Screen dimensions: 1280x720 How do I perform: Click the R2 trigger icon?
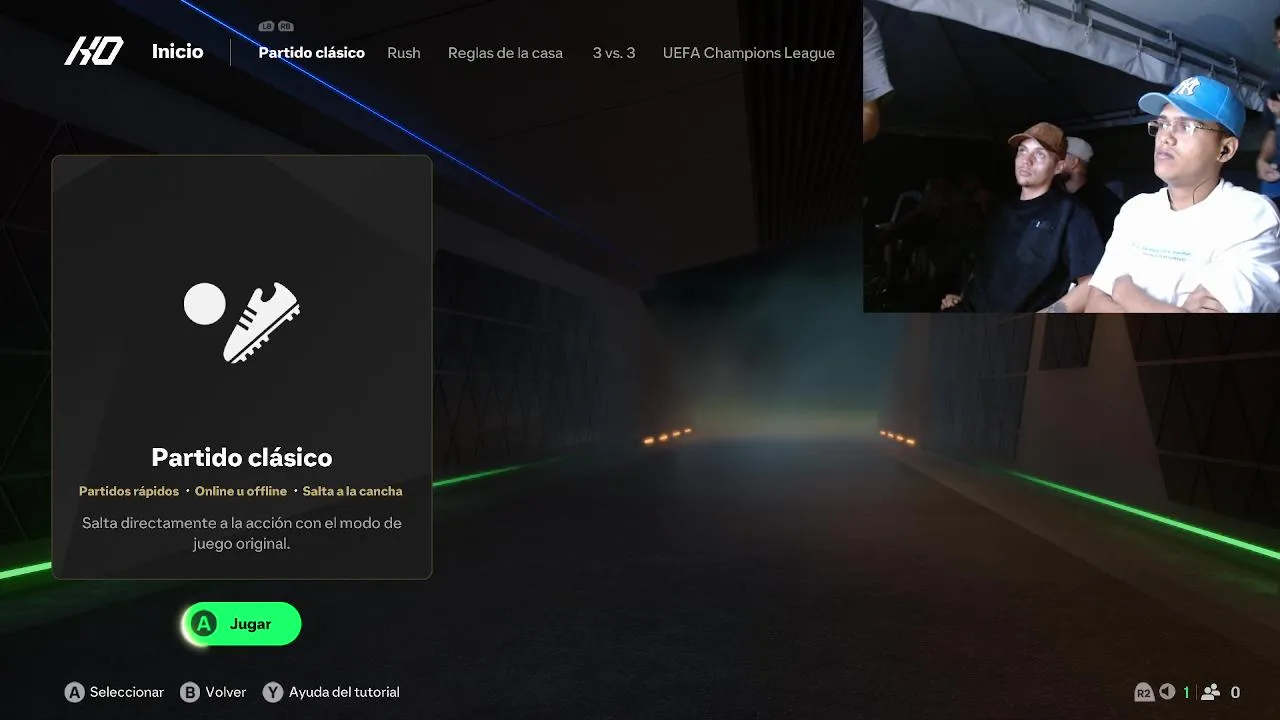(1144, 692)
